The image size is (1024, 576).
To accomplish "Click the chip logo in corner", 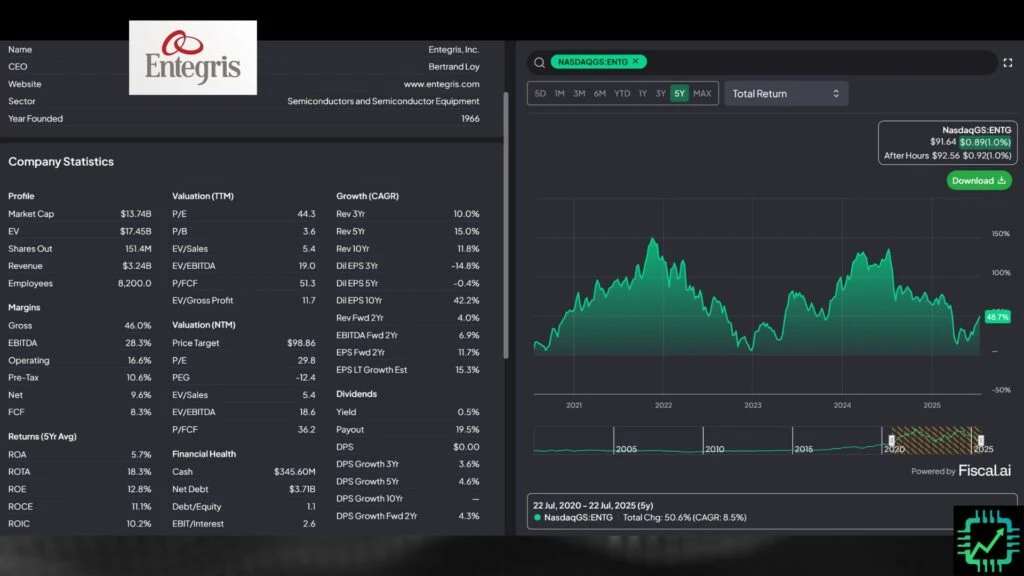I will point(988,541).
